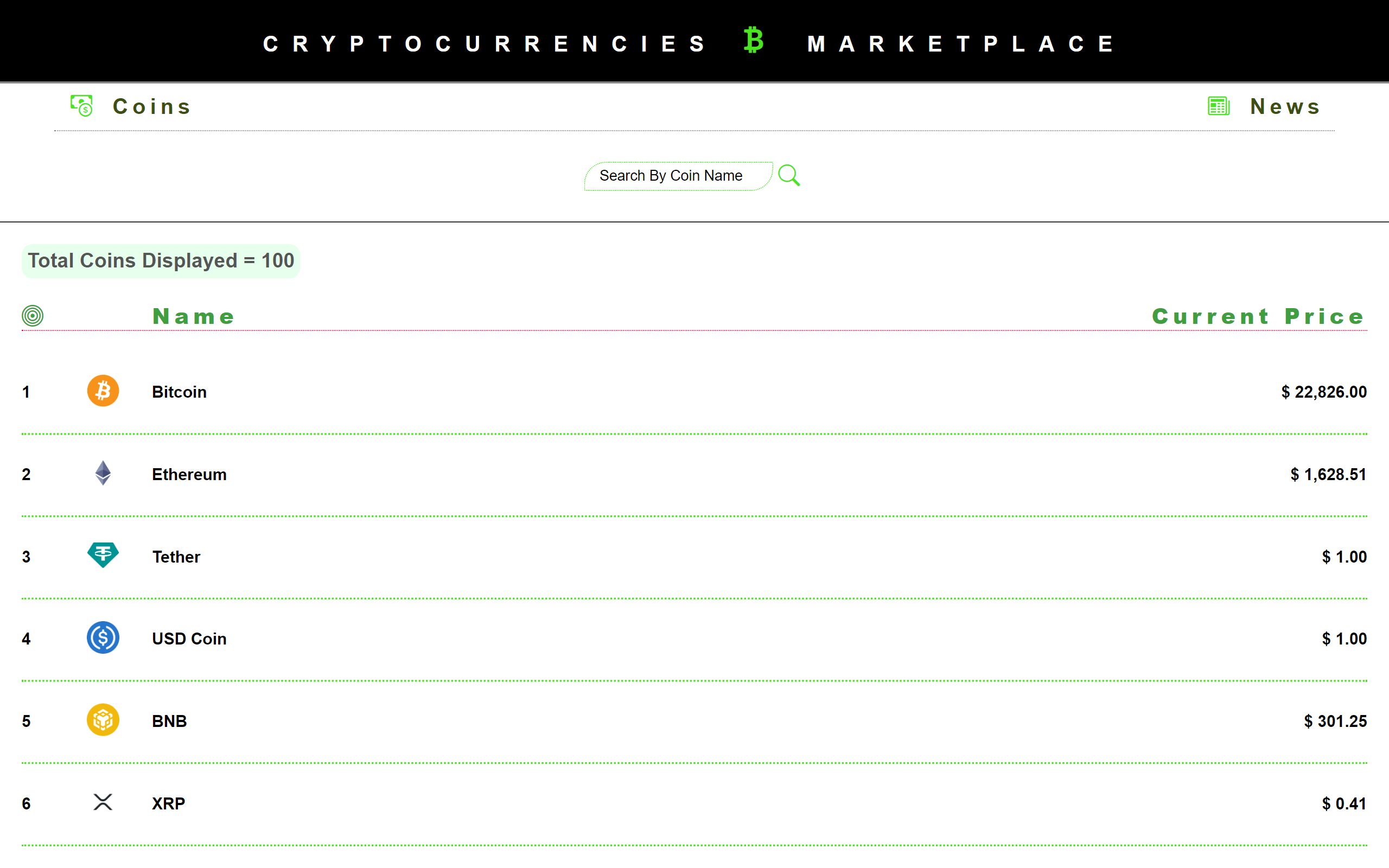Select the Ethereum name text
Screen dimensions: 1389x868
(189, 475)
